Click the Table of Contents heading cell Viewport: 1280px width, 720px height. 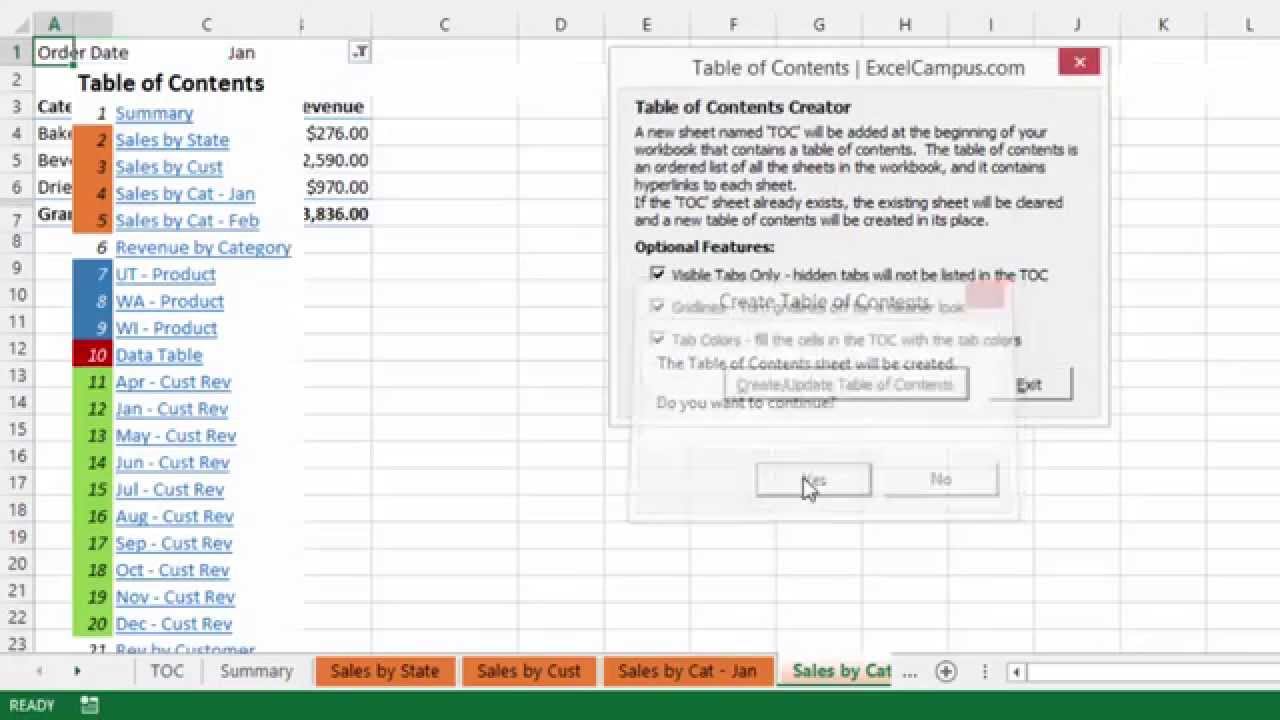pyautogui.click(x=171, y=83)
